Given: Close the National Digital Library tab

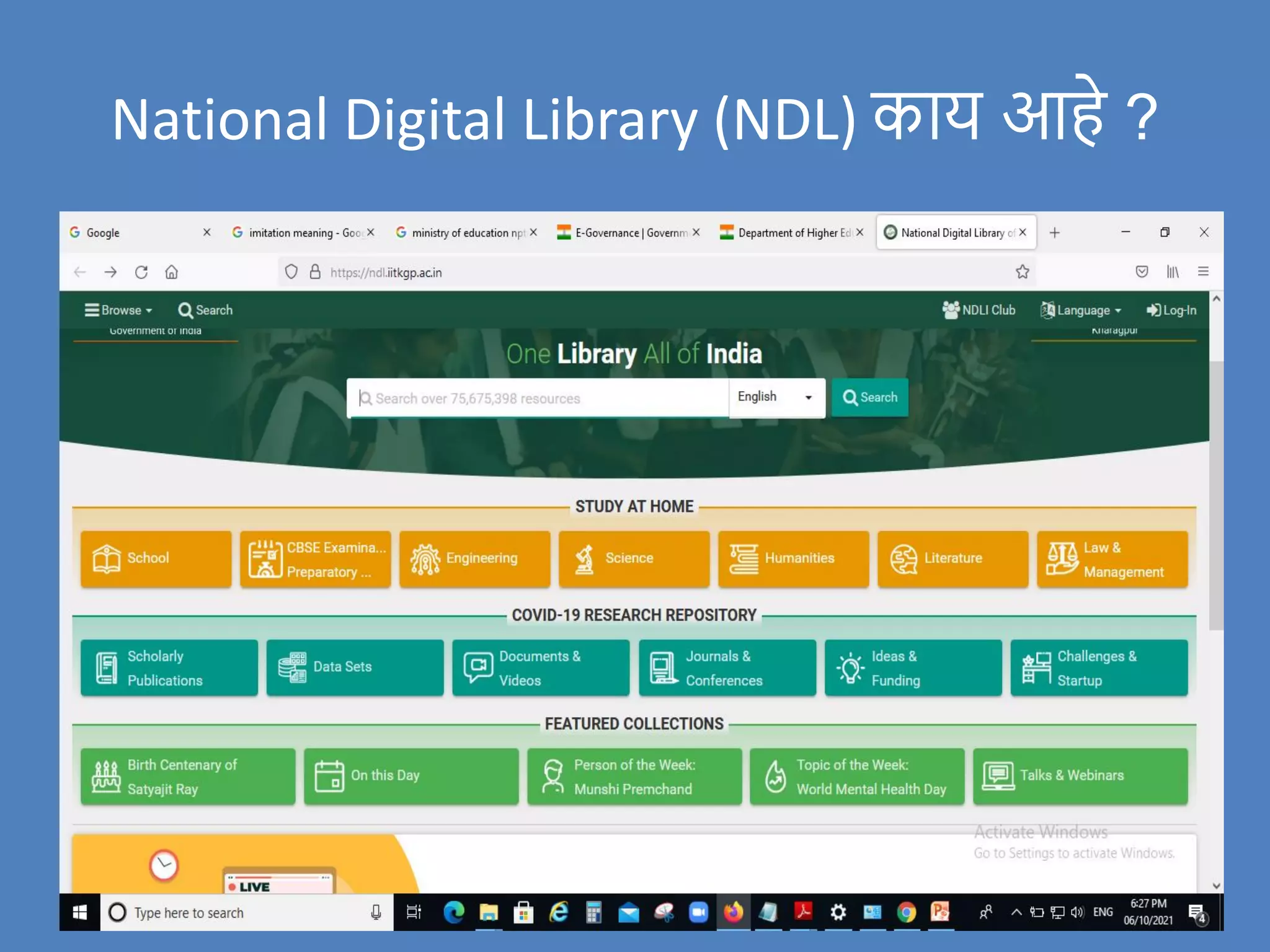Looking at the screenshot, I should pos(1023,232).
